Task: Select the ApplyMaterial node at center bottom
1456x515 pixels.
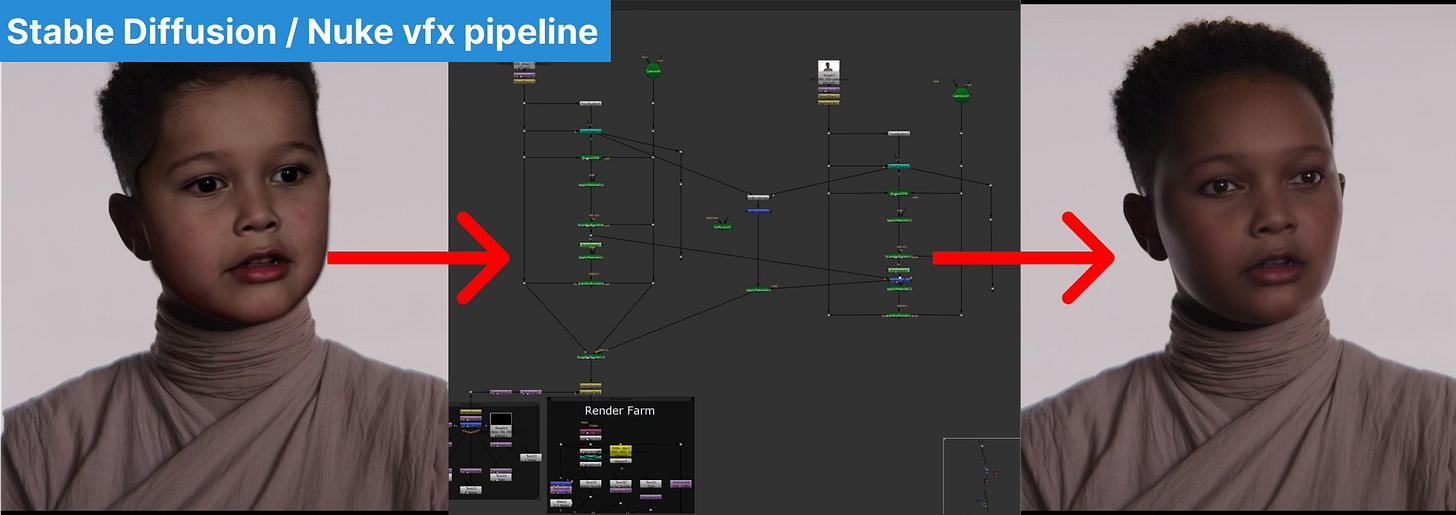Action: [760, 289]
